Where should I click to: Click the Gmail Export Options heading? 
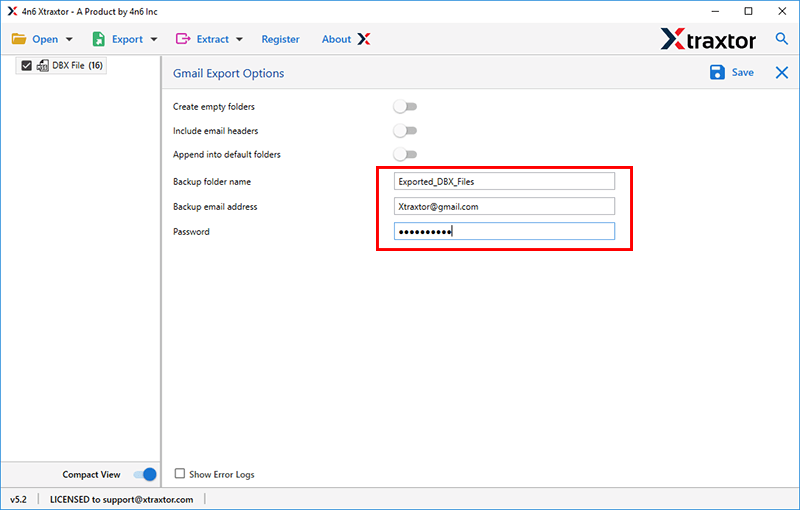(229, 73)
